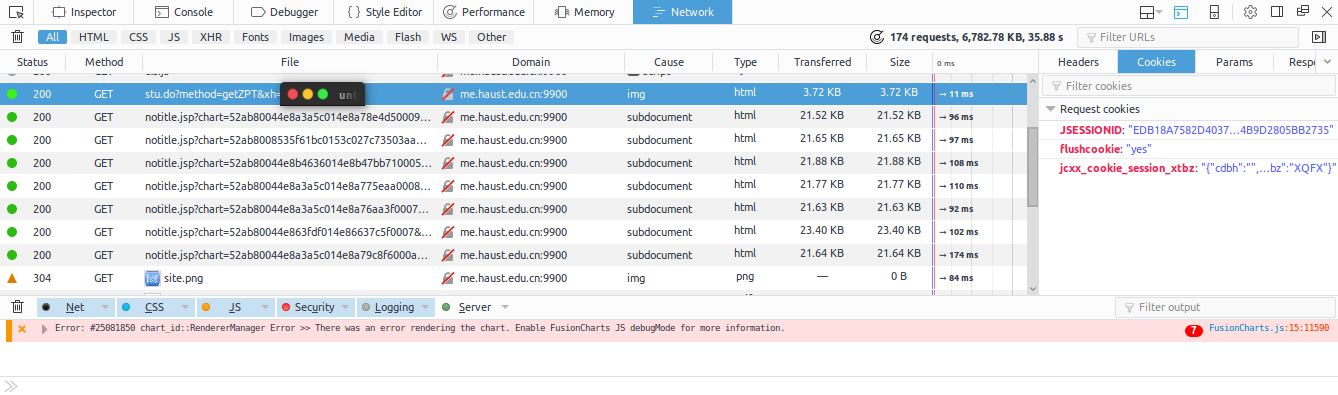Collapse the network details pane
Viewport: 1338px width, 395px height.
click(1319, 37)
